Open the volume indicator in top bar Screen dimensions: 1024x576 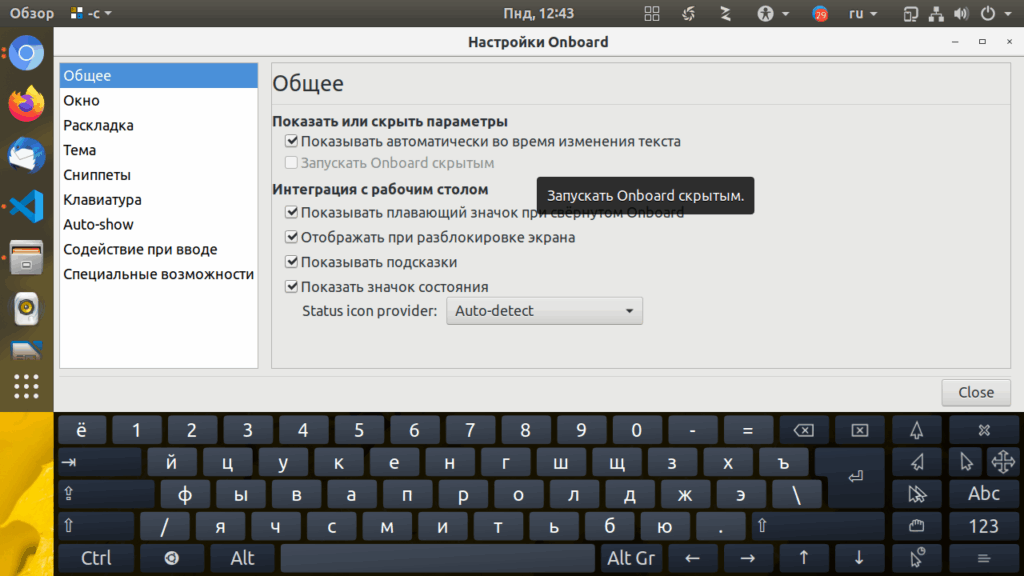click(961, 14)
